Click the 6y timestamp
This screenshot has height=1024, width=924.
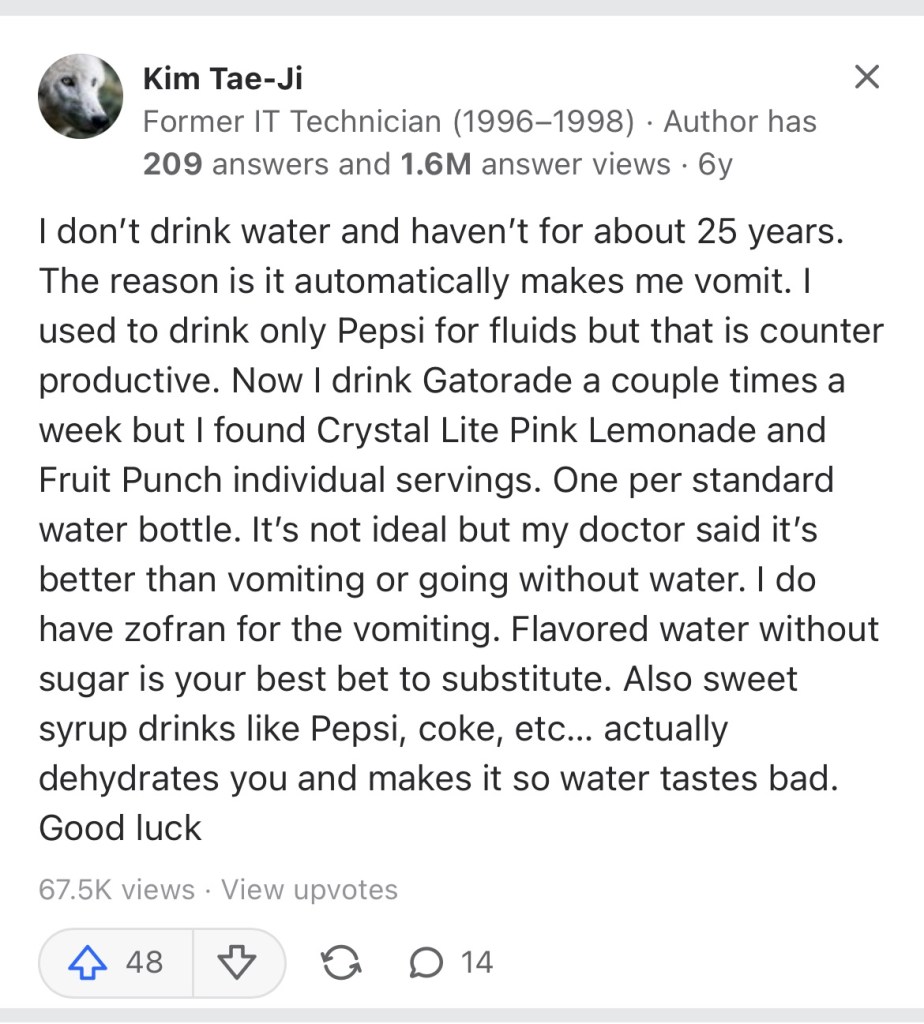[x=715, y=164]
